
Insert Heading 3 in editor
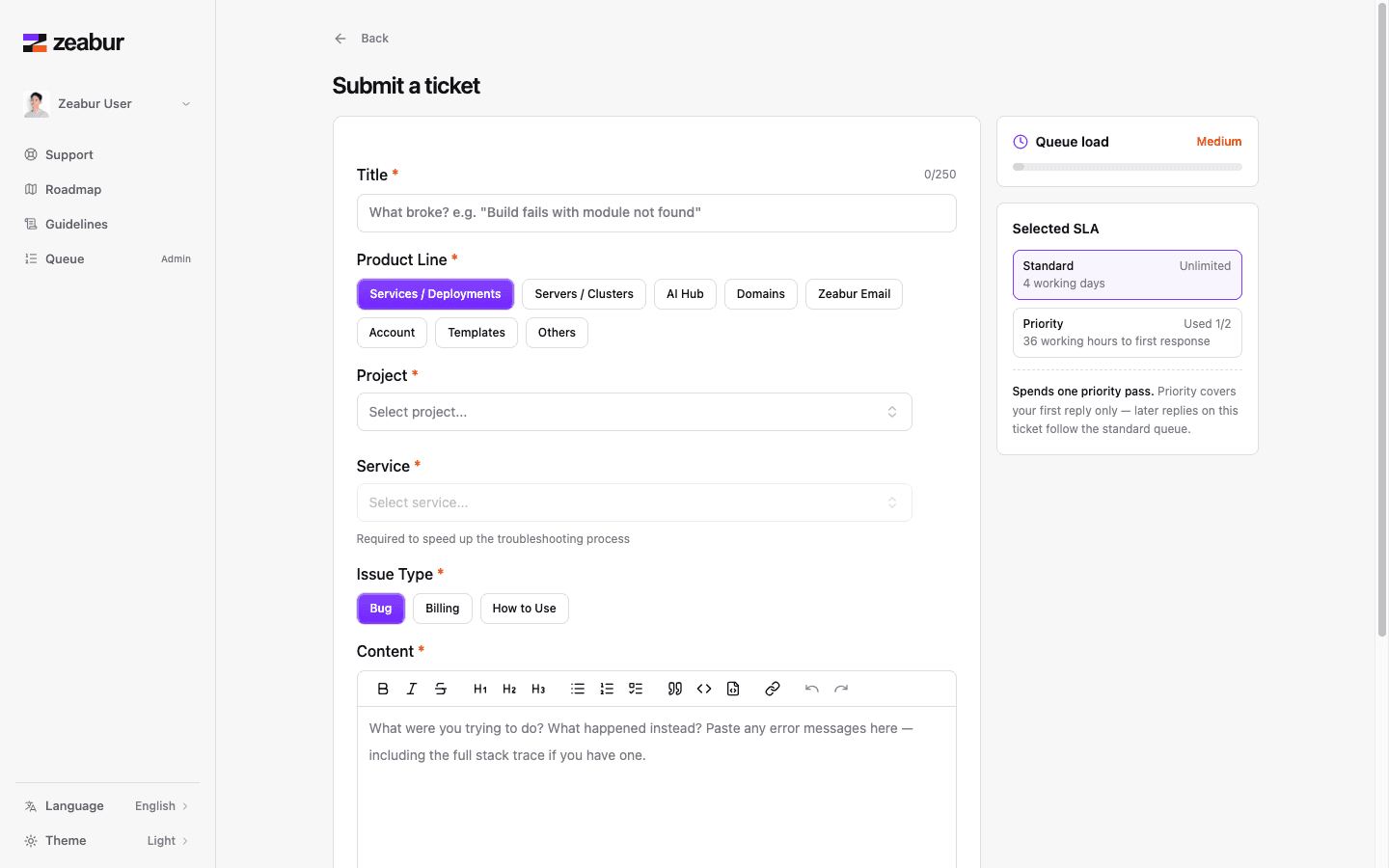[538, 689]
